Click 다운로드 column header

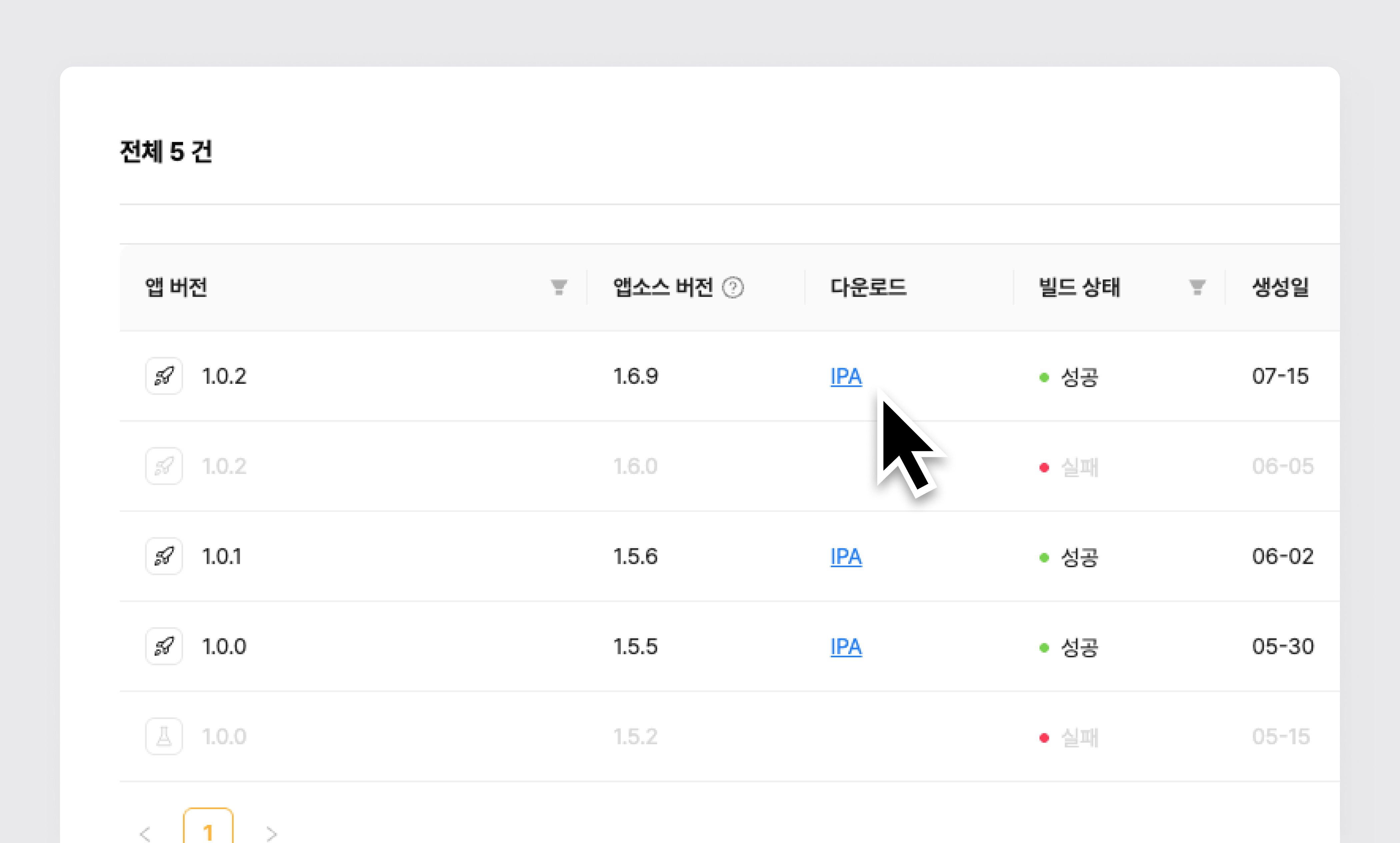(868, 287)
